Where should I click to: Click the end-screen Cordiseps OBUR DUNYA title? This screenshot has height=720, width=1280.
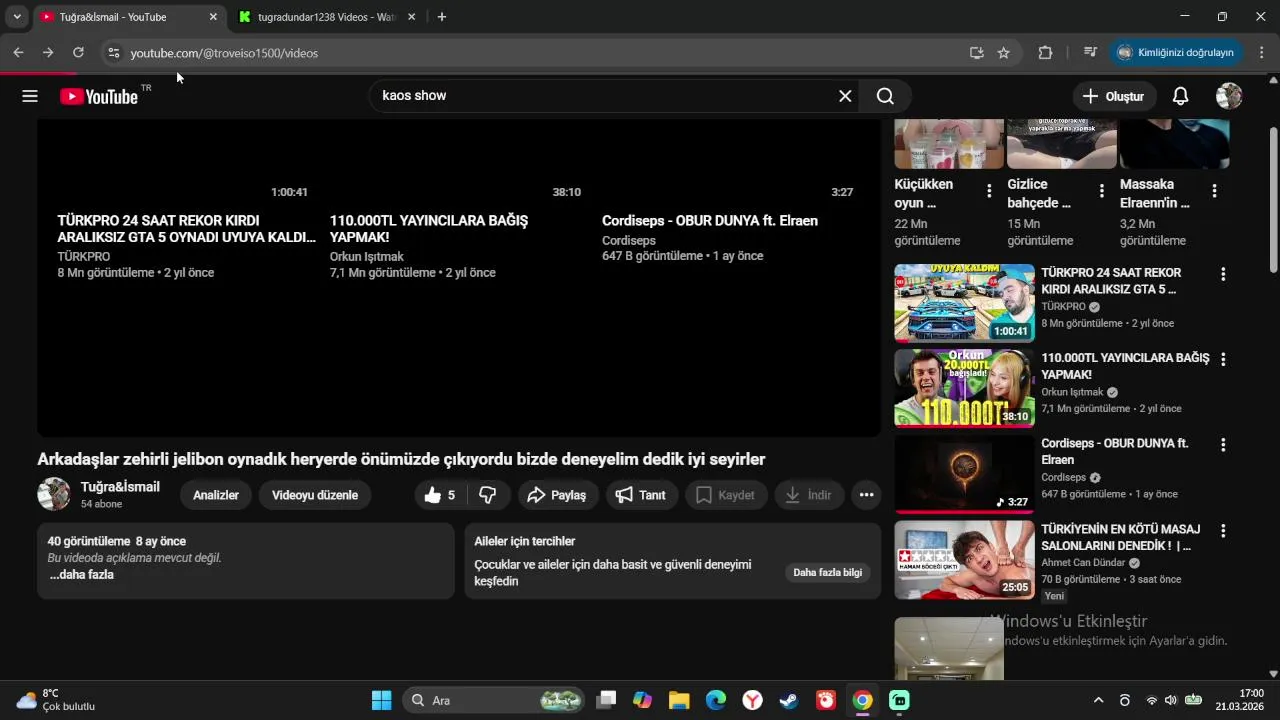[x=710, y=221]
